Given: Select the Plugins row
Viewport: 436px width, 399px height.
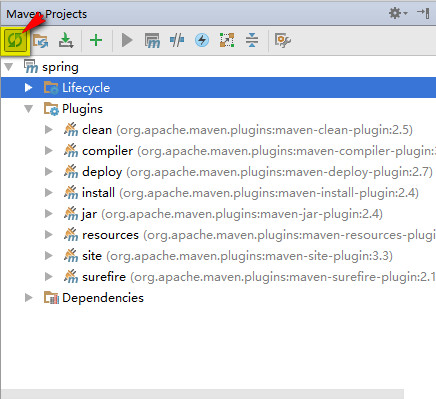Looking at the screenshot, I should click(x=218, y=109).
